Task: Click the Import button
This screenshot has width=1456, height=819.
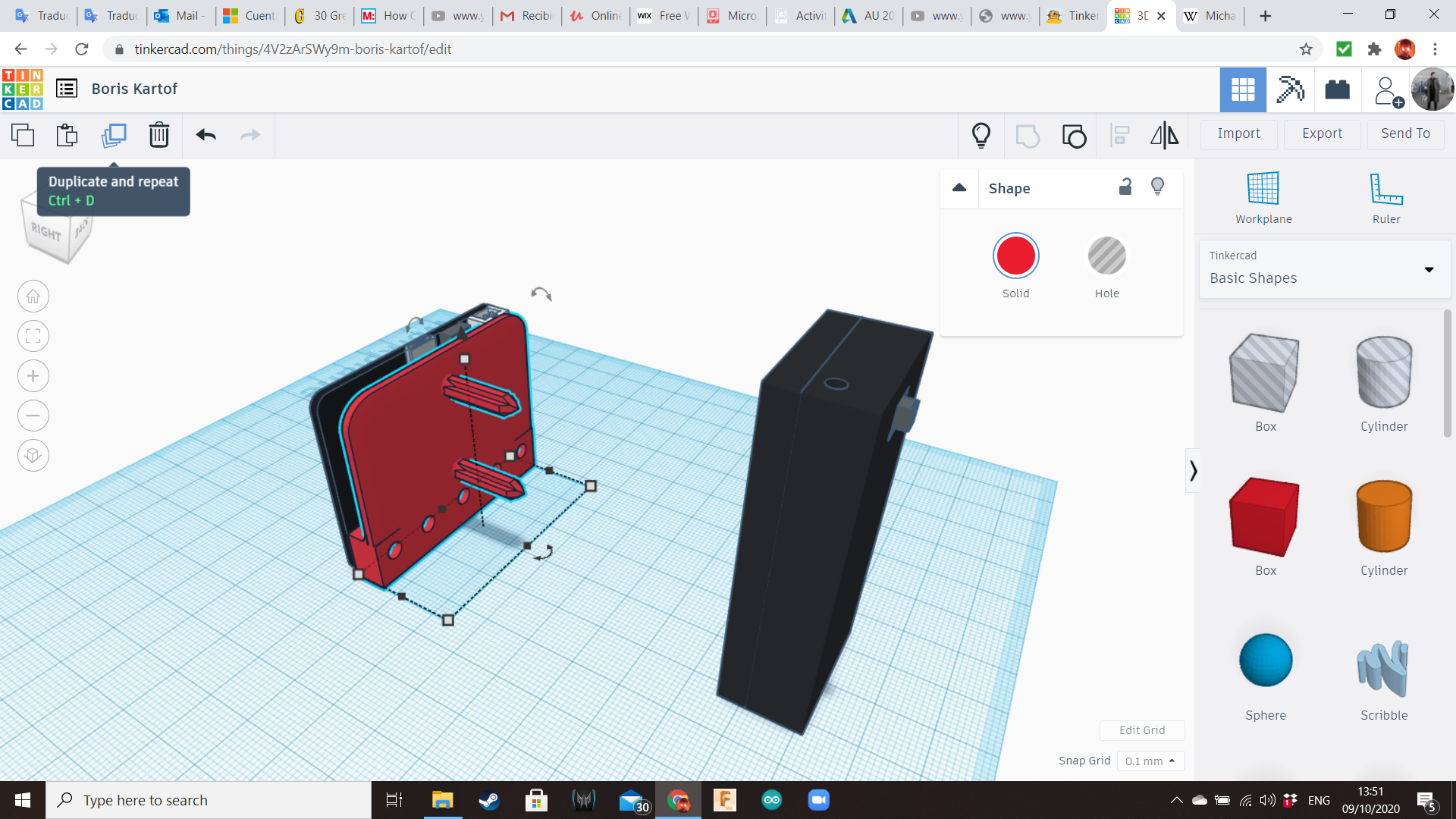Action: pyautogui.click(x=1238, y=133)
